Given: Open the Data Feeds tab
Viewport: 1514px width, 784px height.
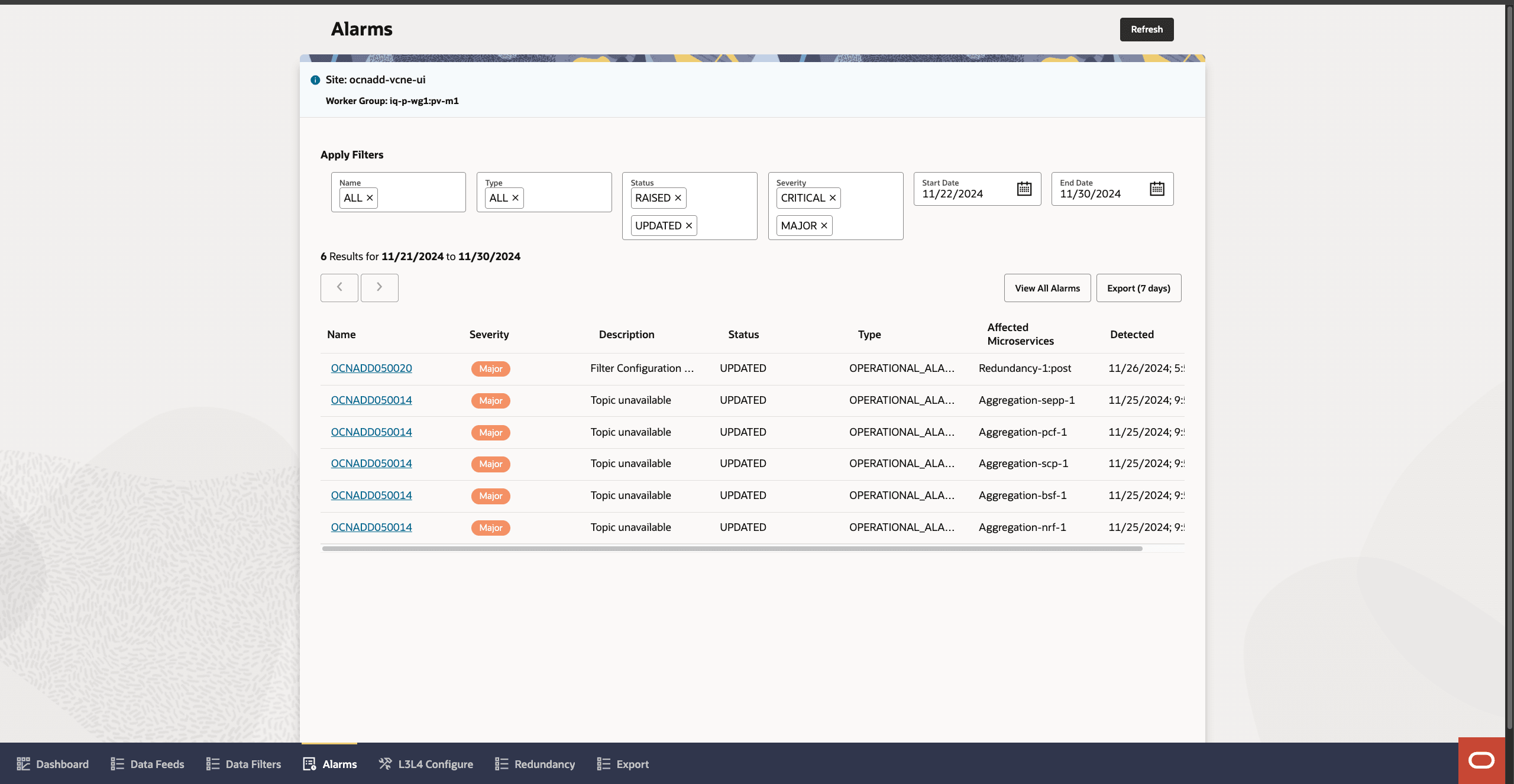Looking at the screenshot, I should tap(147, 764).
